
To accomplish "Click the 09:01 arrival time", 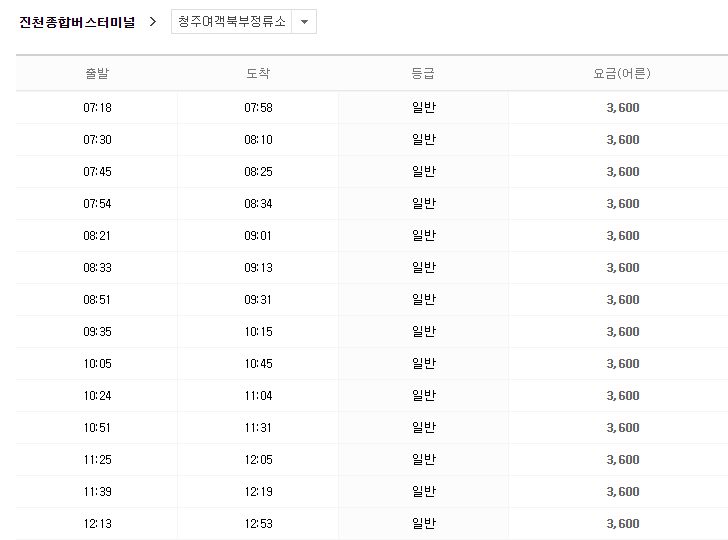I will tap(258, 236).
